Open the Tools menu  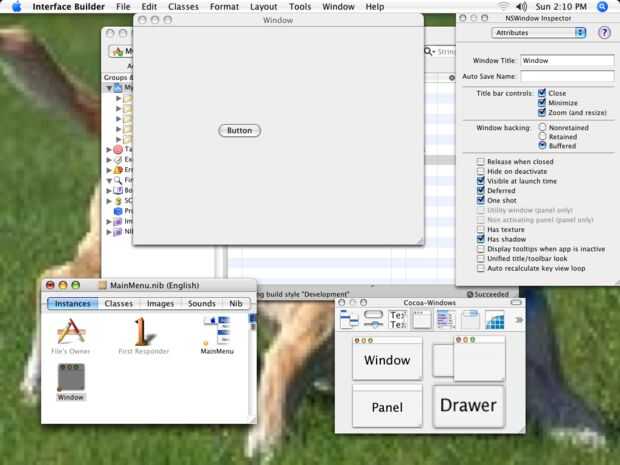[x=300, y=7]
